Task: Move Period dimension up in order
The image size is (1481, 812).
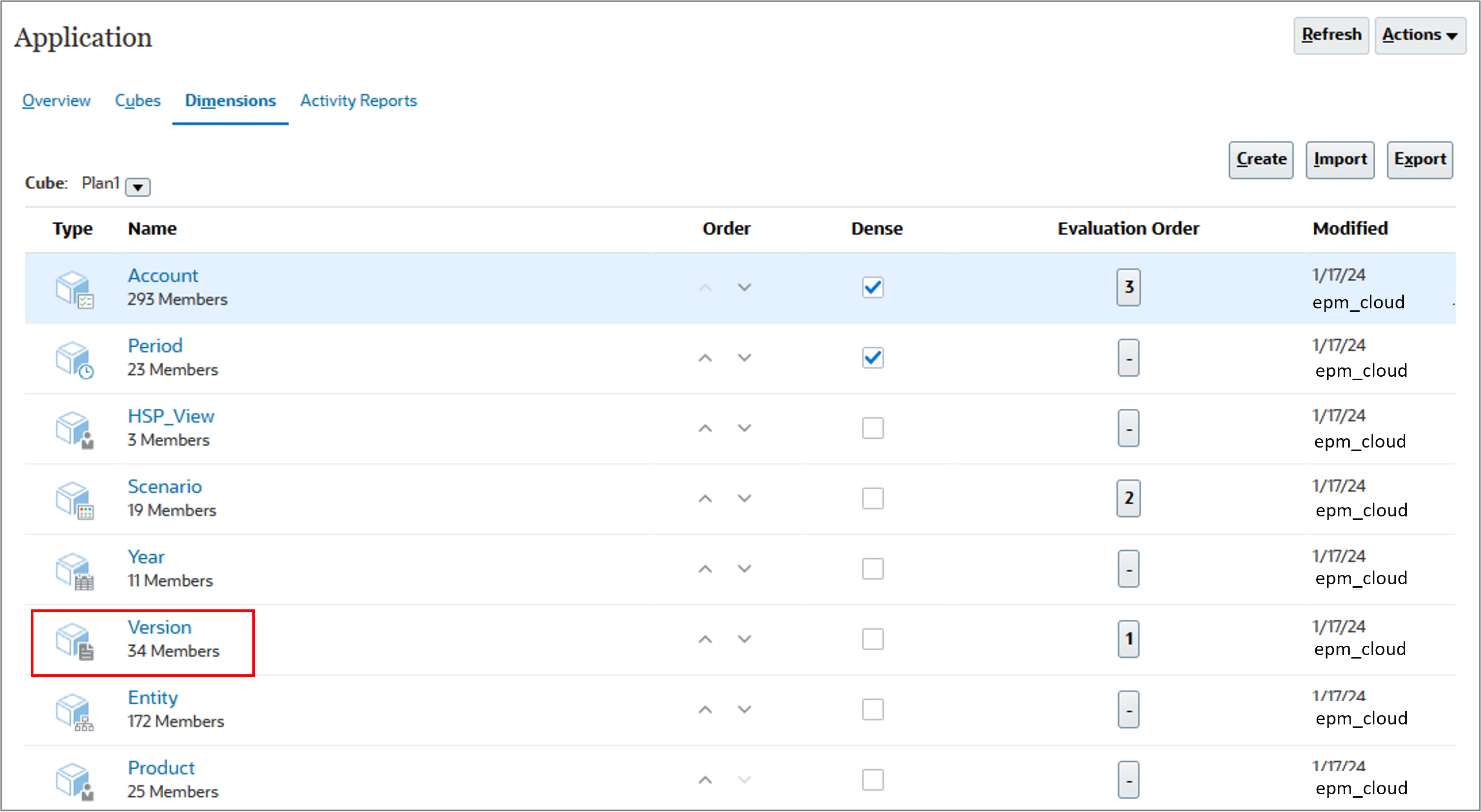Action: click(x=705, y=358)
